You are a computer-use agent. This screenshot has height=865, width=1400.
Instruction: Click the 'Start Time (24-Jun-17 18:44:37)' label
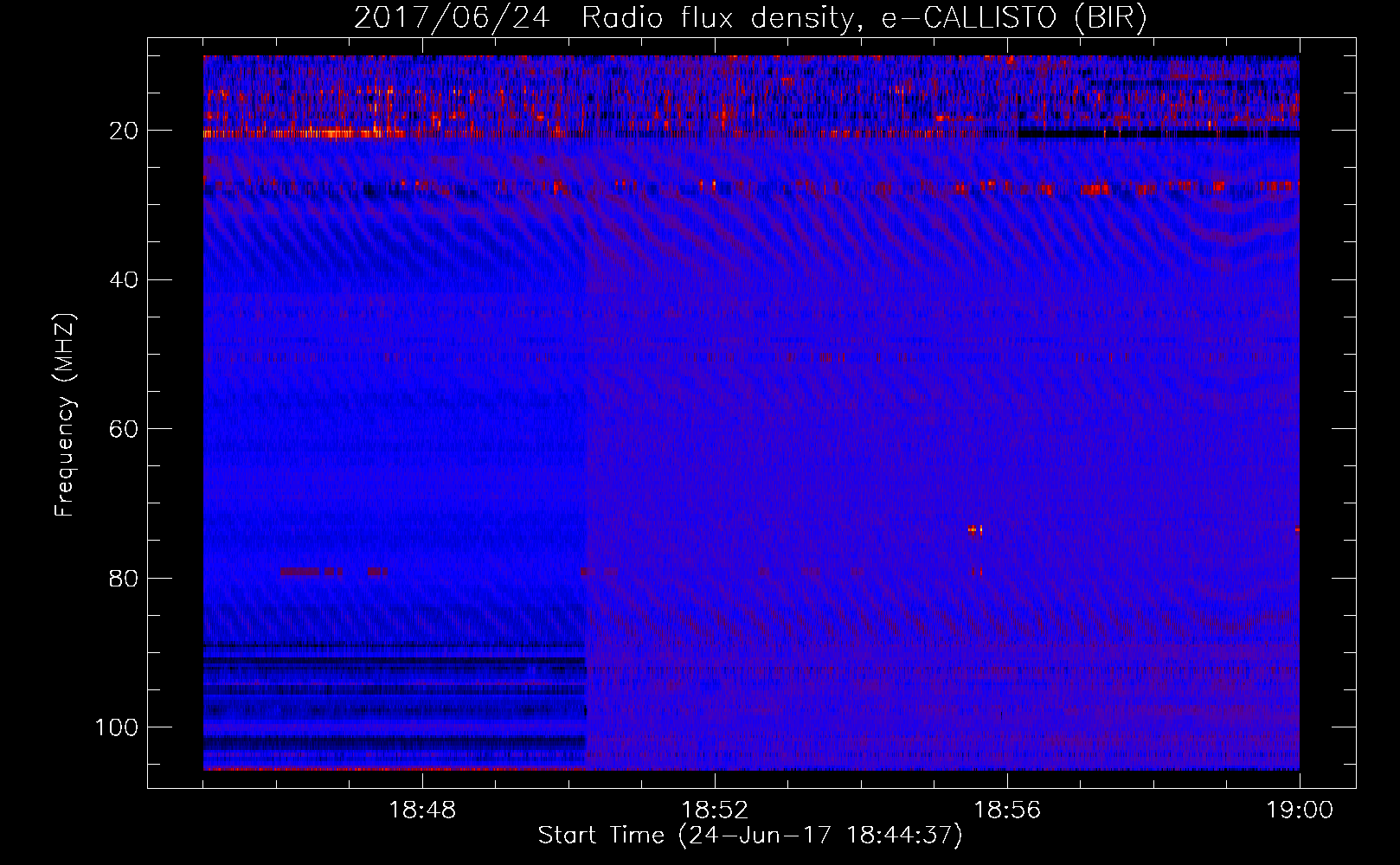(750, 836)
